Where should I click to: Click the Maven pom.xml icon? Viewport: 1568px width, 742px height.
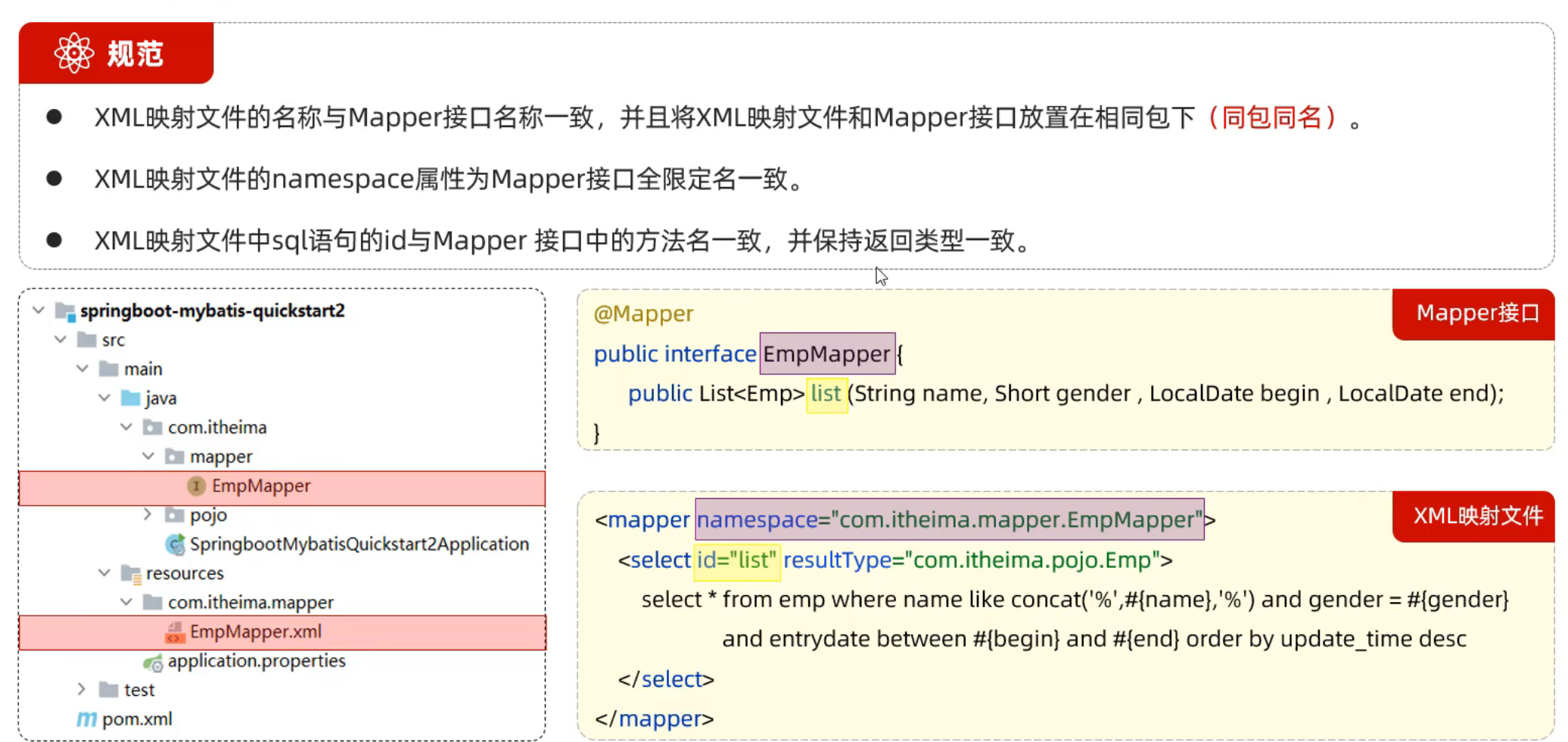tap(87, 719)
